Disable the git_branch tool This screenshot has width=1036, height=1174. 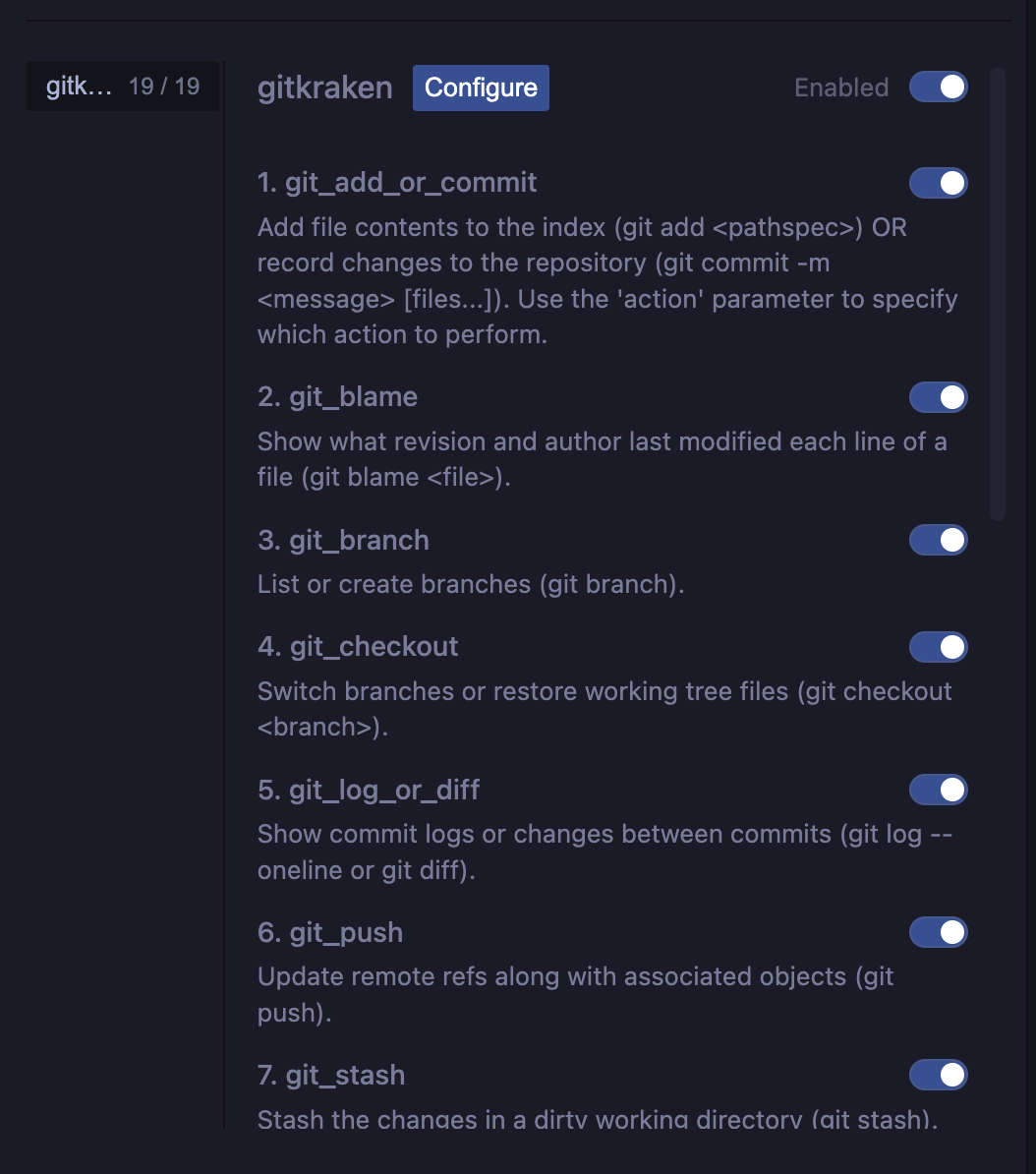click(x=938, y=540)
